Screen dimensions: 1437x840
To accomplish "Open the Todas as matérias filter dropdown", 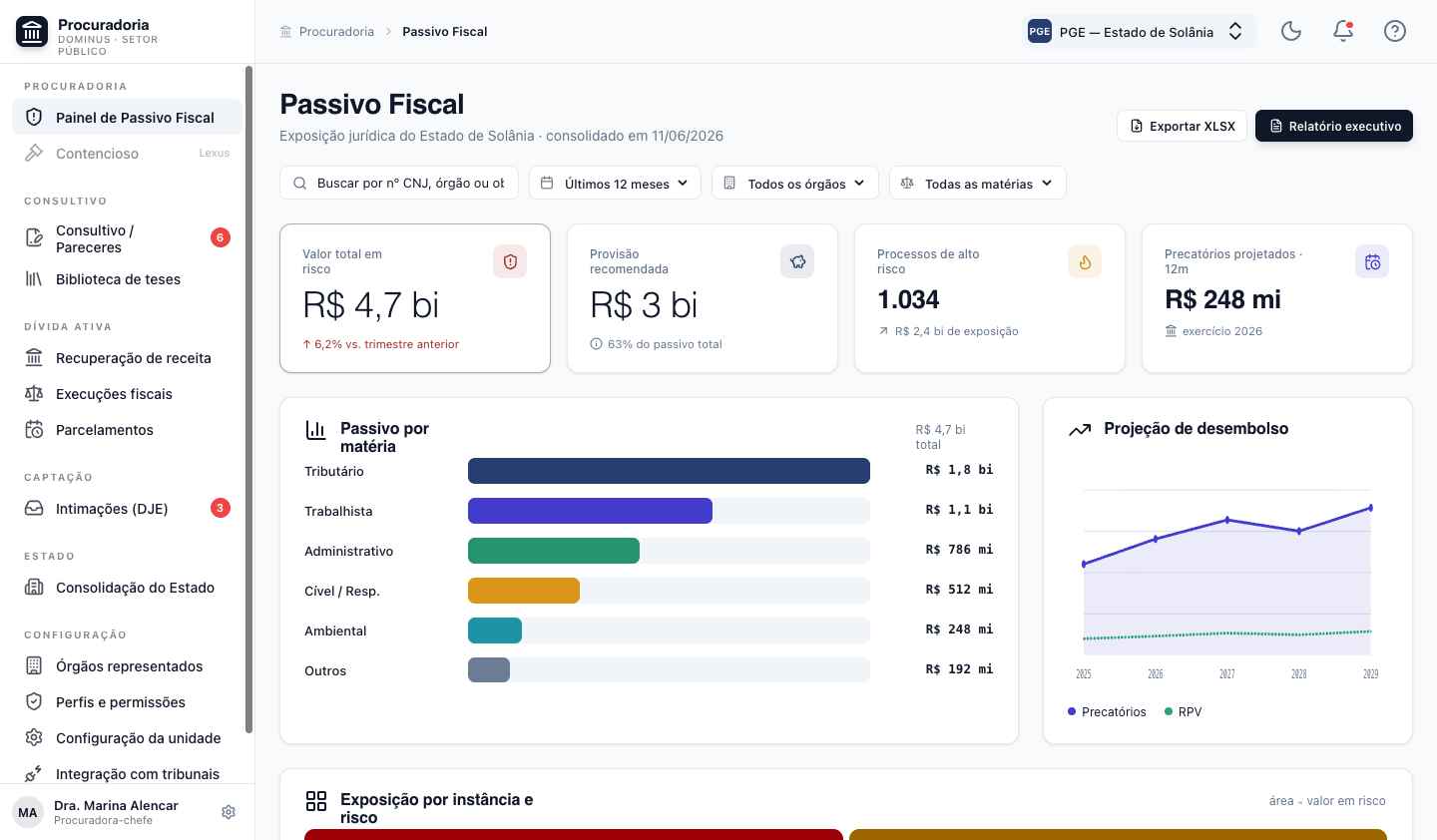I will coord(978,183).
